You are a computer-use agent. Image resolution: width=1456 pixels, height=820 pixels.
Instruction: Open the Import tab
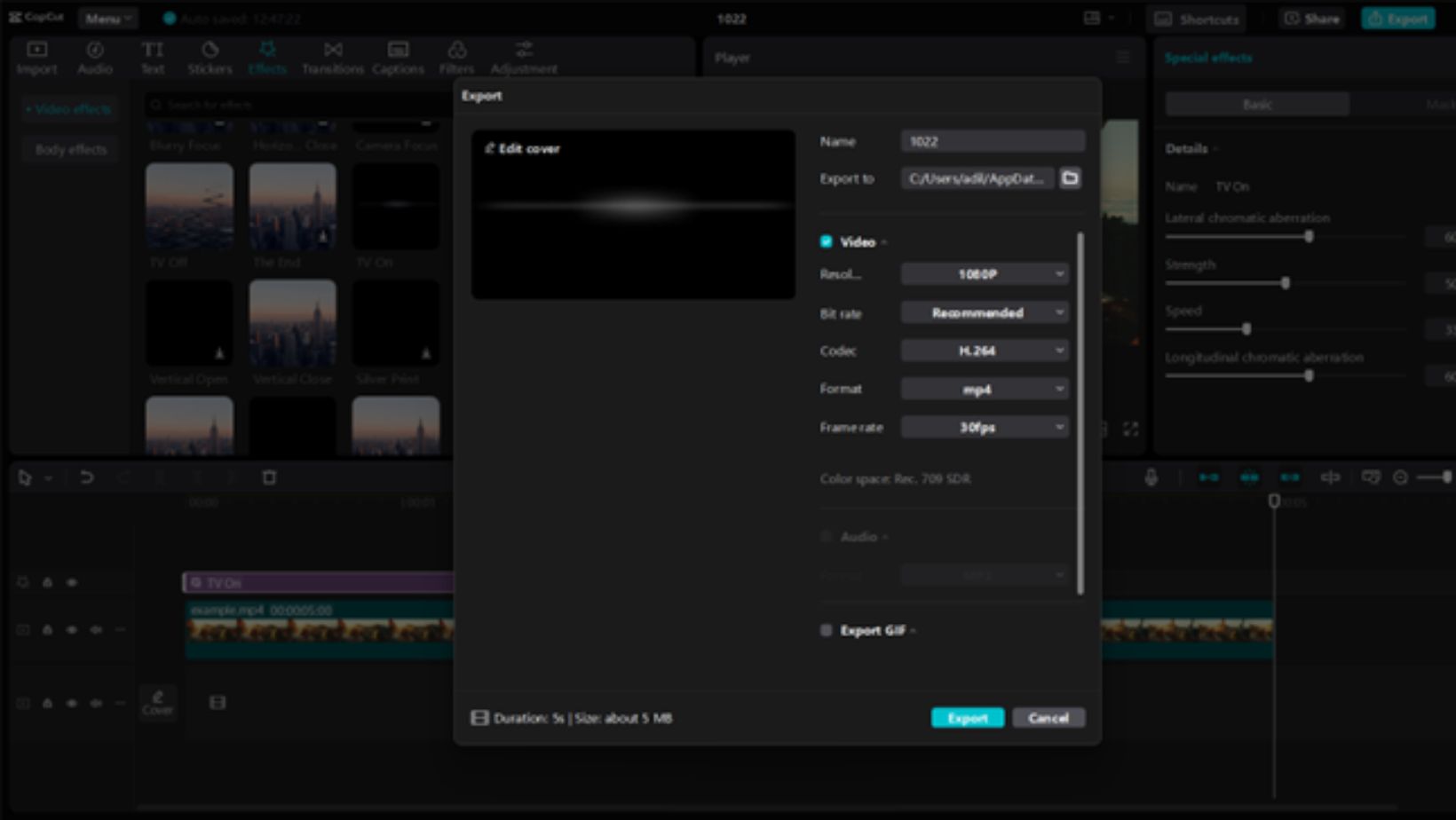(x=36, y=58)
